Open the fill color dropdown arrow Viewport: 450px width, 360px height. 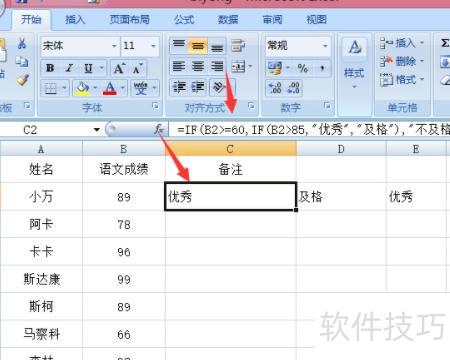[95, 88]
